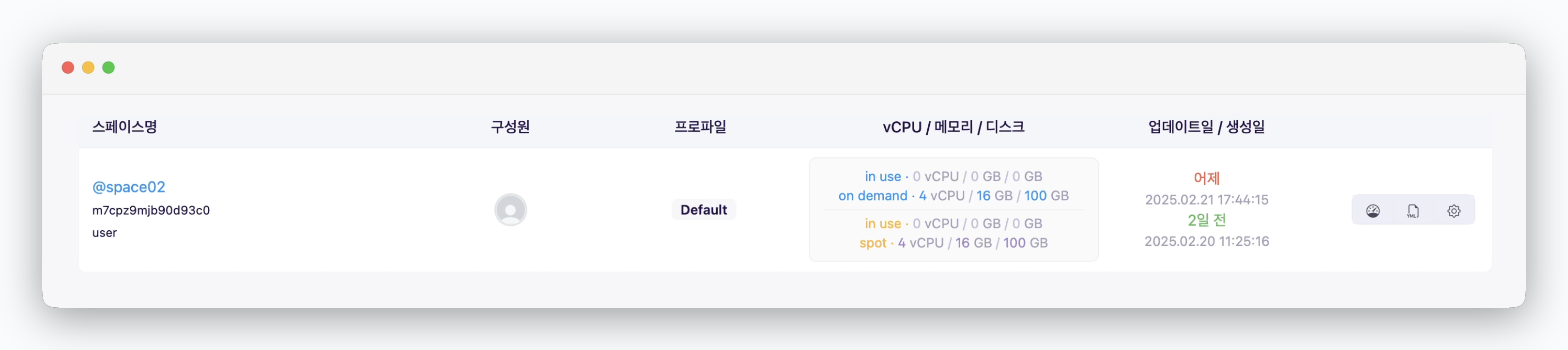Click the Default profile badge
Viewport: 1568px width, 350px height.
click(x=704, y=210)
